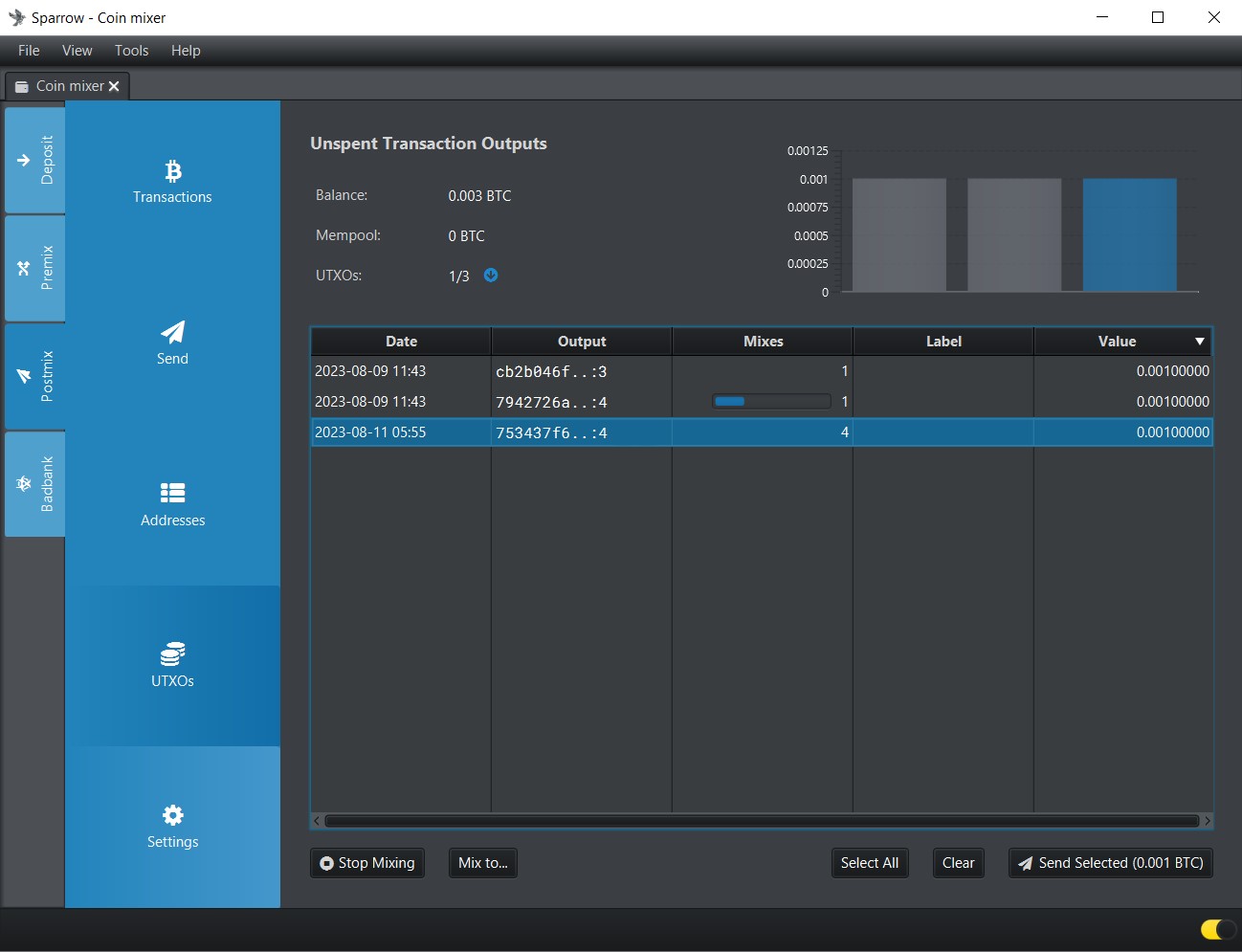Switch to the Badbank wallet tab
This screenshot has width=1242, height=952.
(x=35, y=483)
